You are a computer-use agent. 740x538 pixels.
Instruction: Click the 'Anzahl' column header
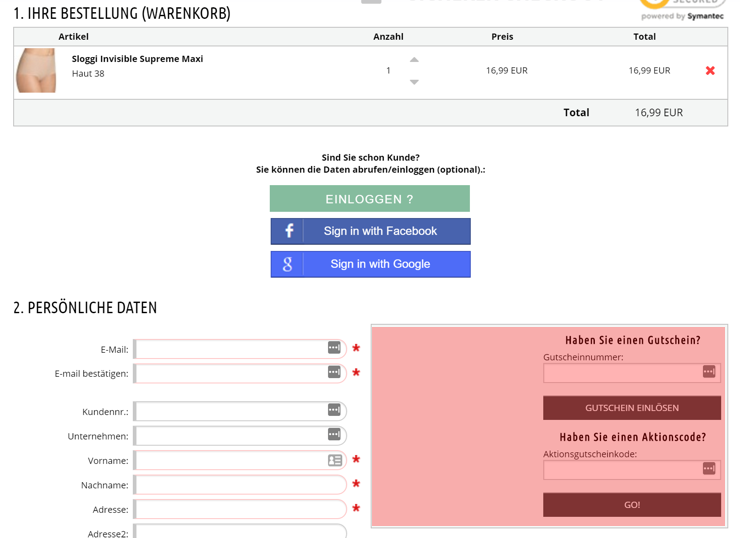388,37
